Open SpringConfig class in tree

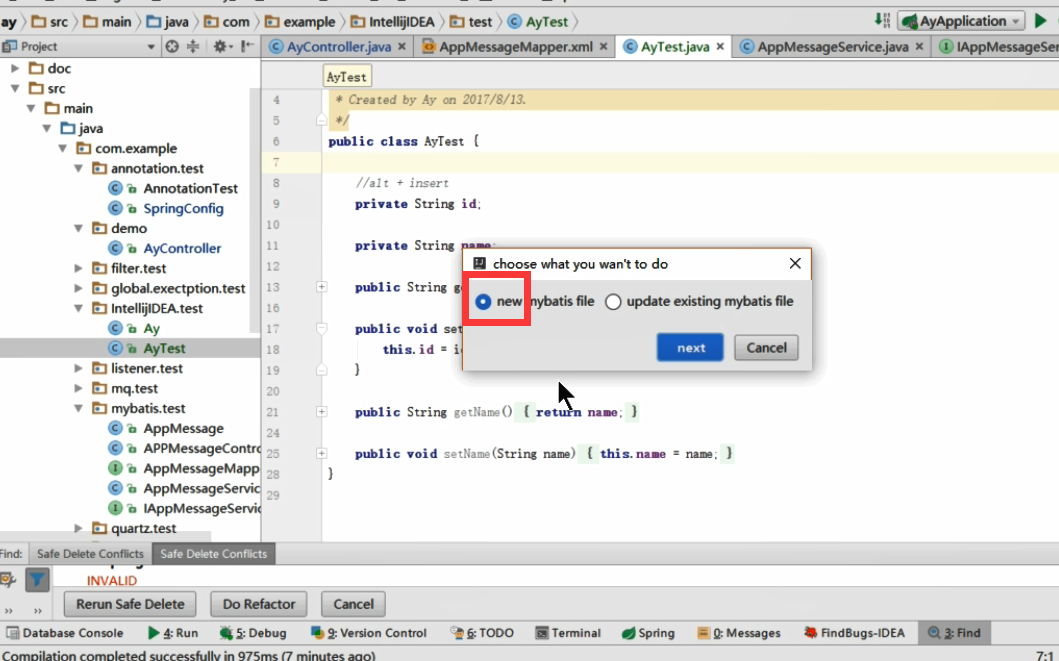click(182, 209)
